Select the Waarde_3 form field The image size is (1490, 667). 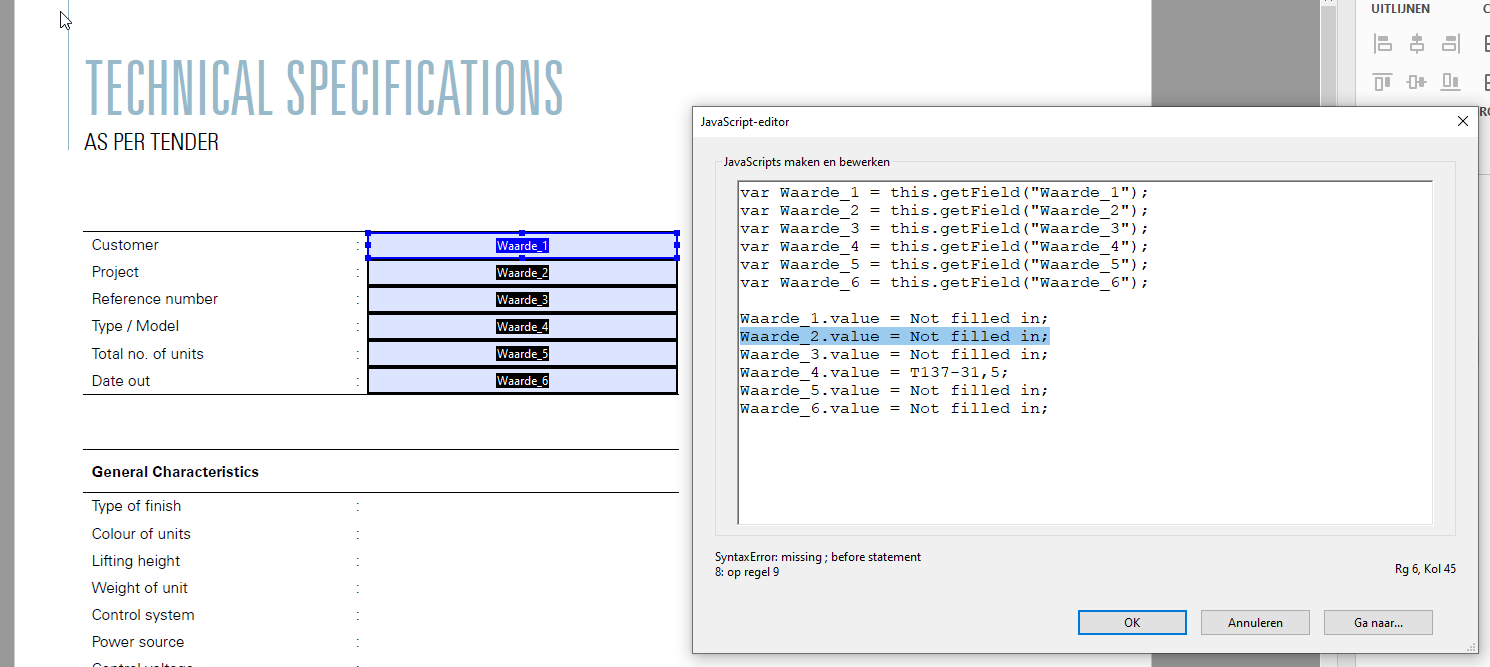[522, 299]
